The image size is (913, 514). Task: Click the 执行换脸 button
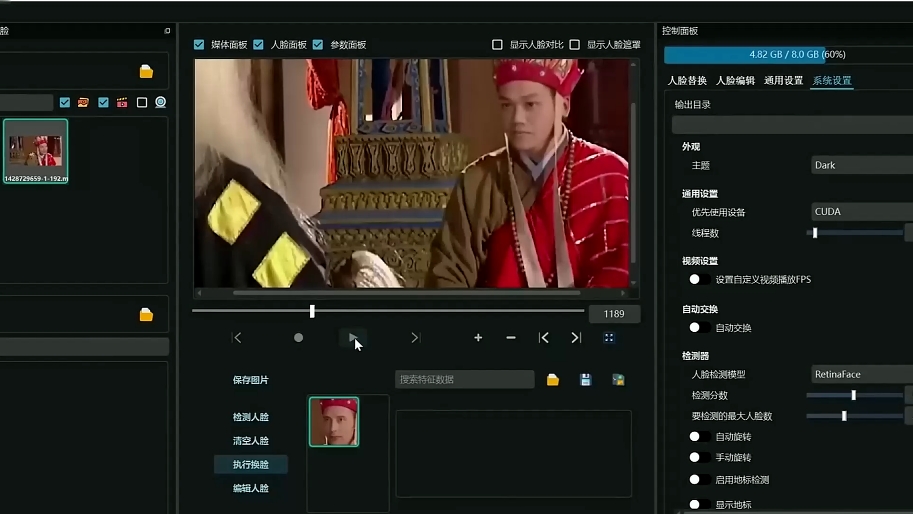pyautogui.click(x=251, y=465)
